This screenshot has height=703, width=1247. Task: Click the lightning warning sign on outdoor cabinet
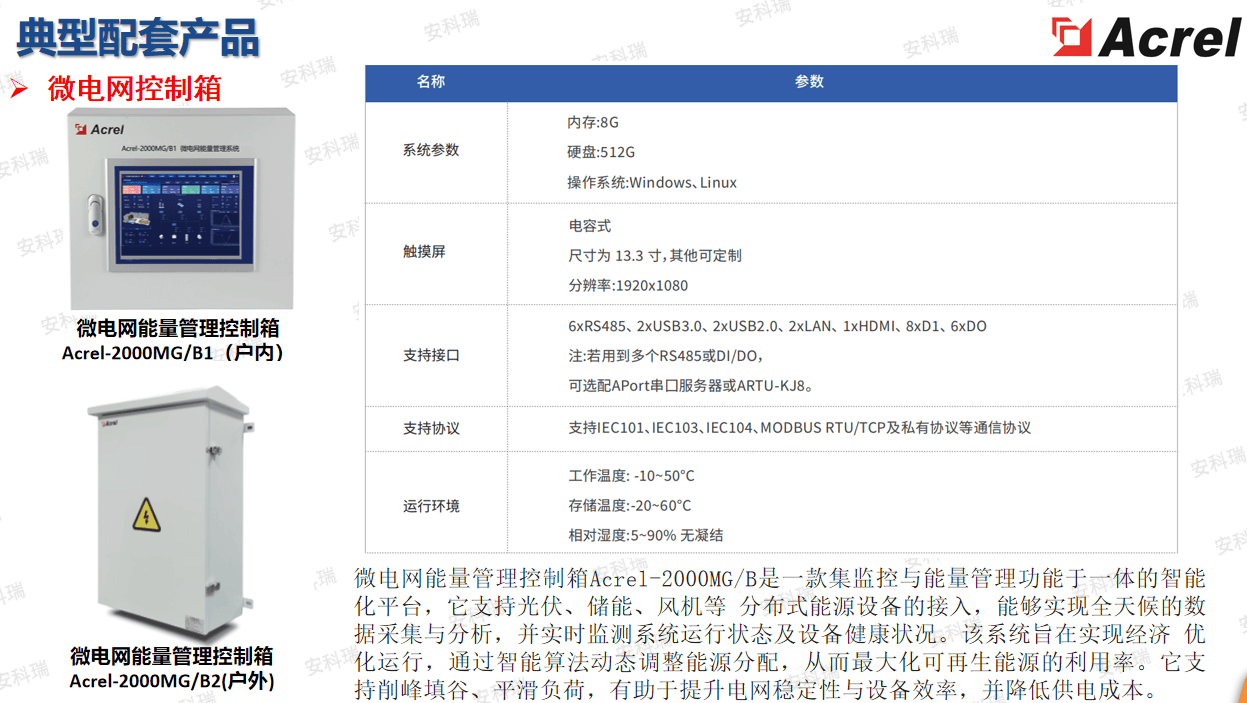[x=147, y=515]
